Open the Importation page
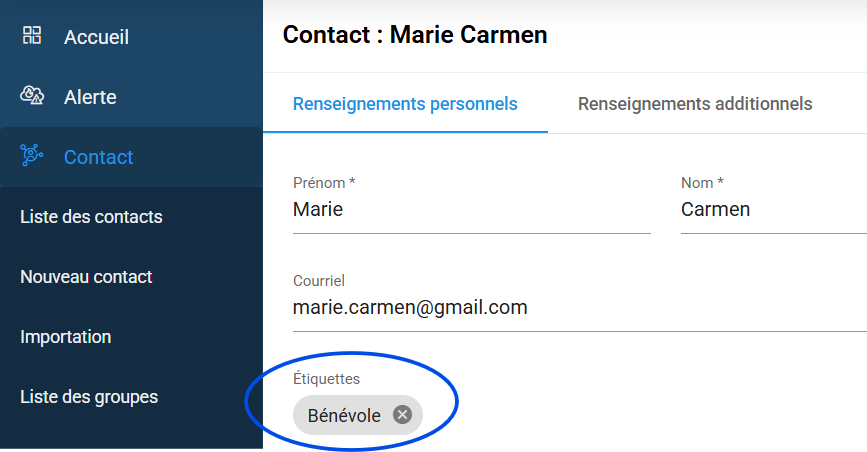Viewport: 867px width, 452px height. click(x=65, y=337)
